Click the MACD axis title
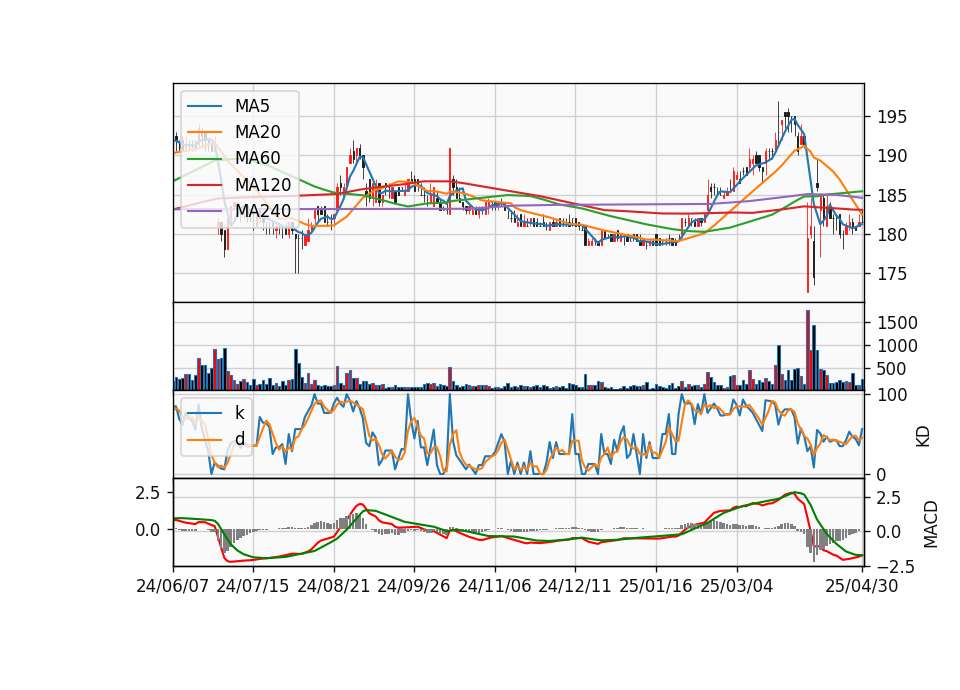The width and height of the screenshot is (960, 690). pos(931,524)
